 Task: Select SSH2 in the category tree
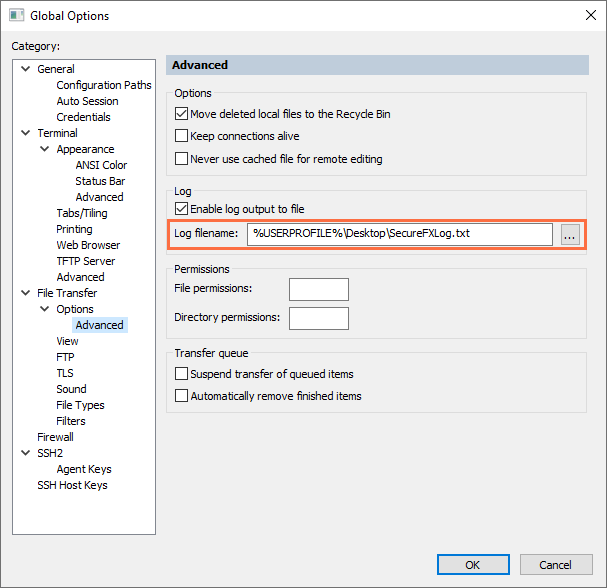pos(50,453)
